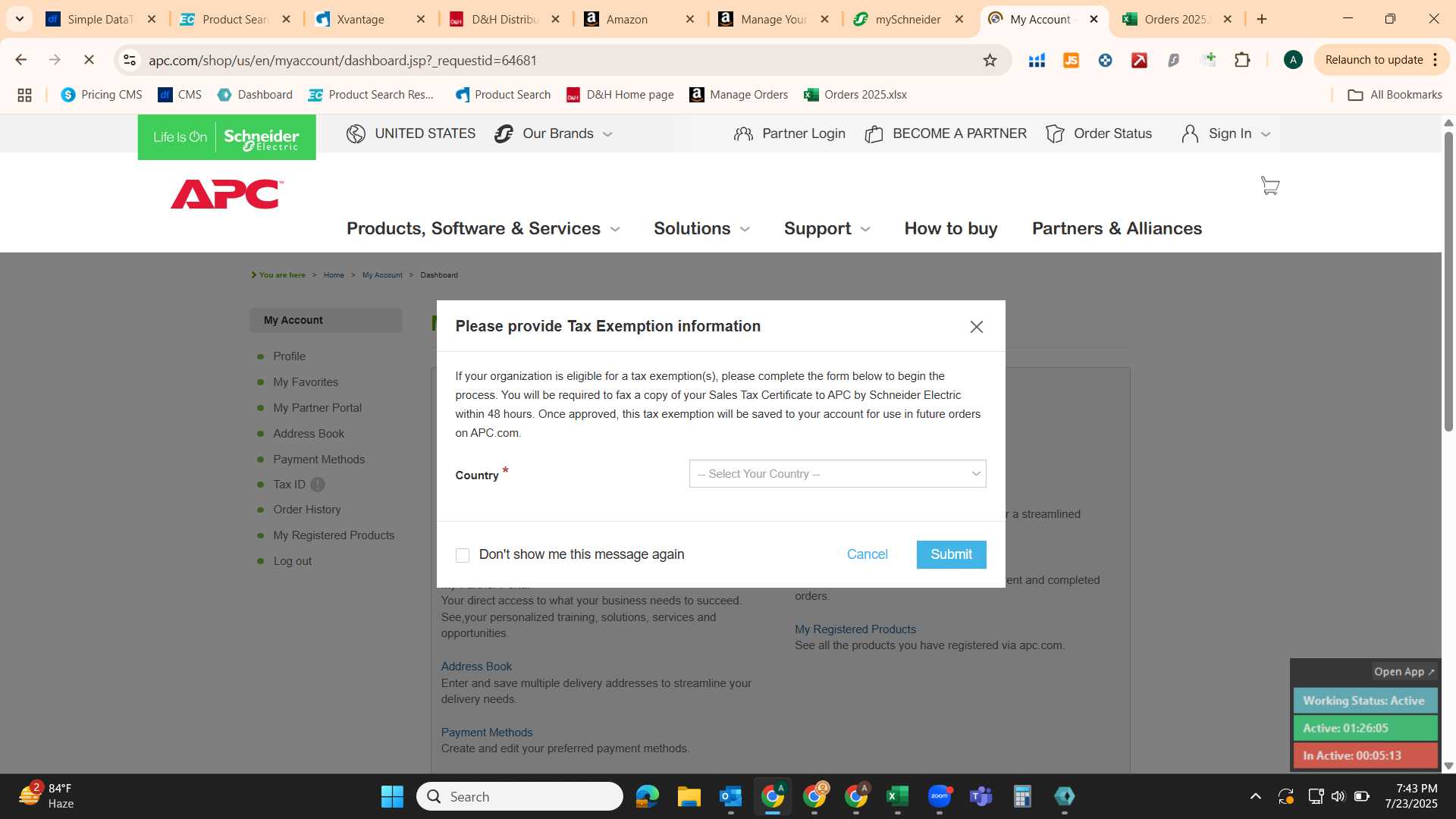Open File Explorer from taskbar

pyautogui.click(x=689, y=796)
